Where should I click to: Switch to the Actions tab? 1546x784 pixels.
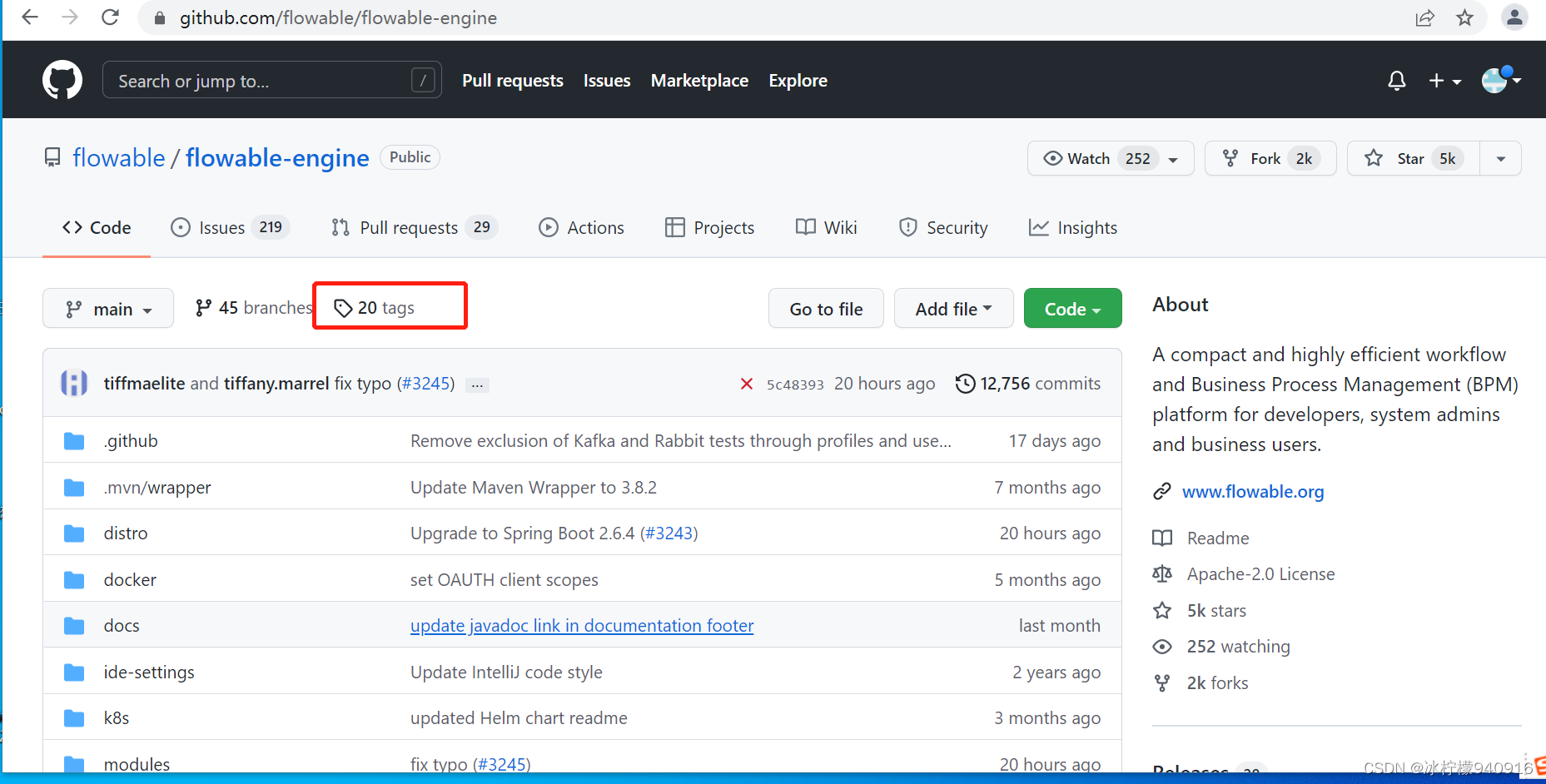tap(581, 228)
